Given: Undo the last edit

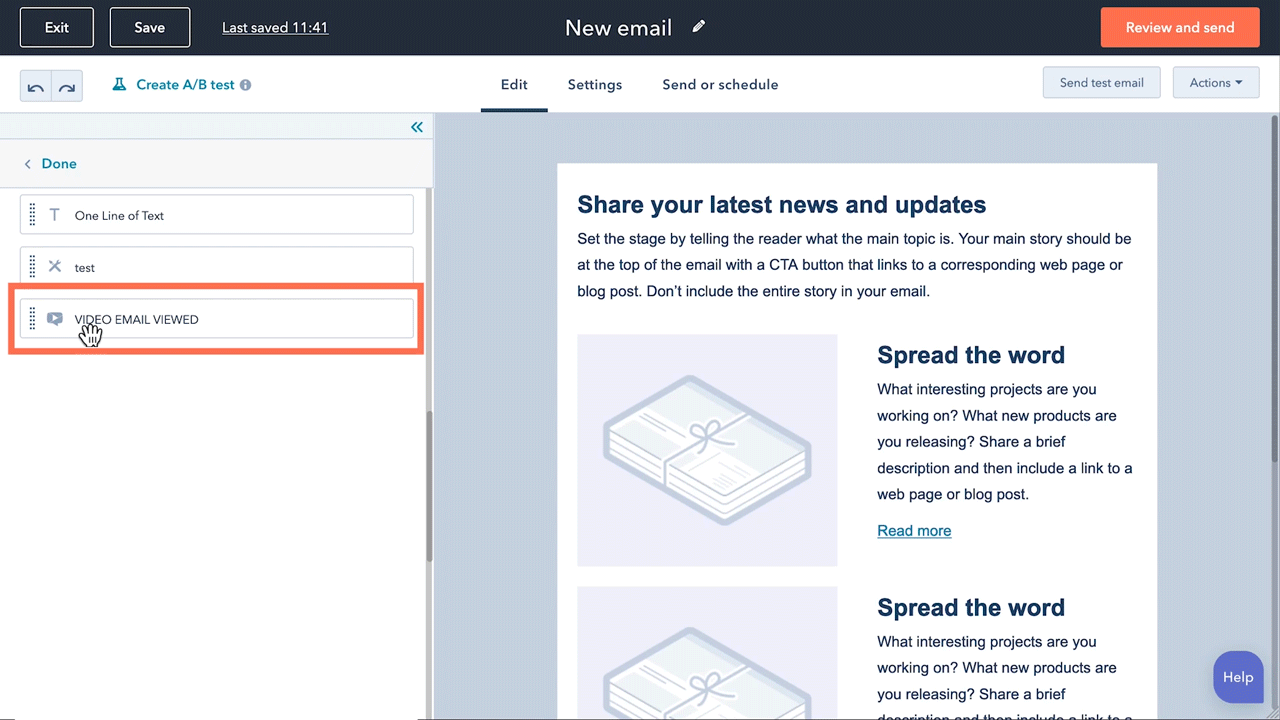Looking at the screenshot, I should pos(36,87).
